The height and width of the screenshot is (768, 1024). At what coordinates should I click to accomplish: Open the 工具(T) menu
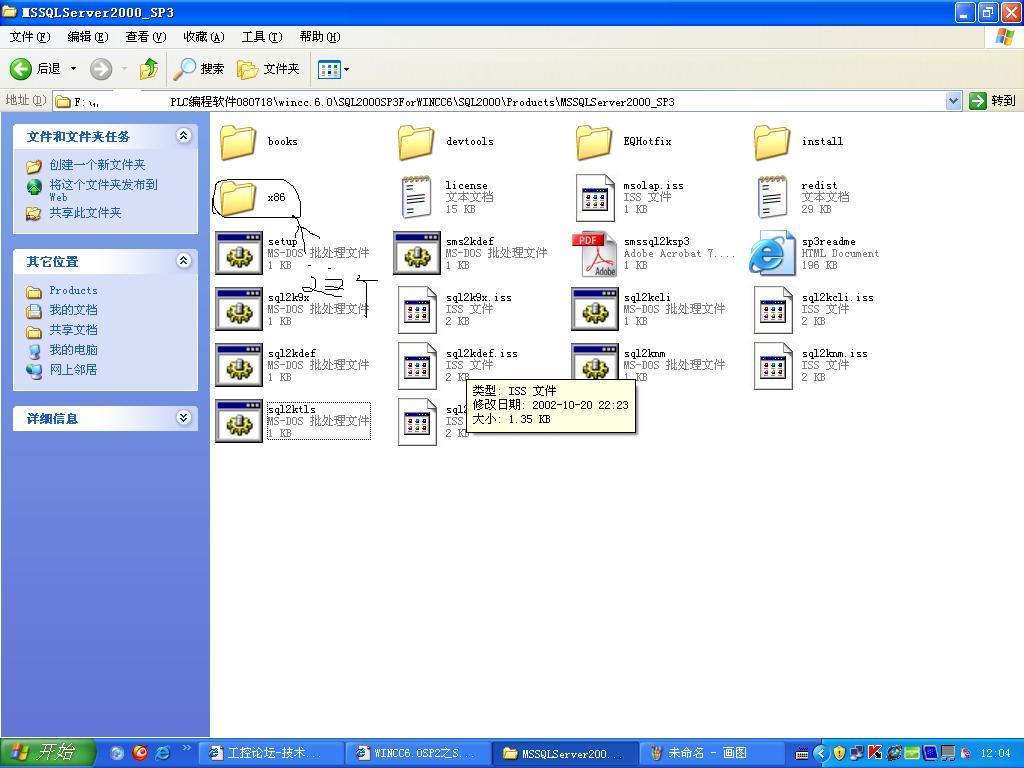tap(262, 37)
